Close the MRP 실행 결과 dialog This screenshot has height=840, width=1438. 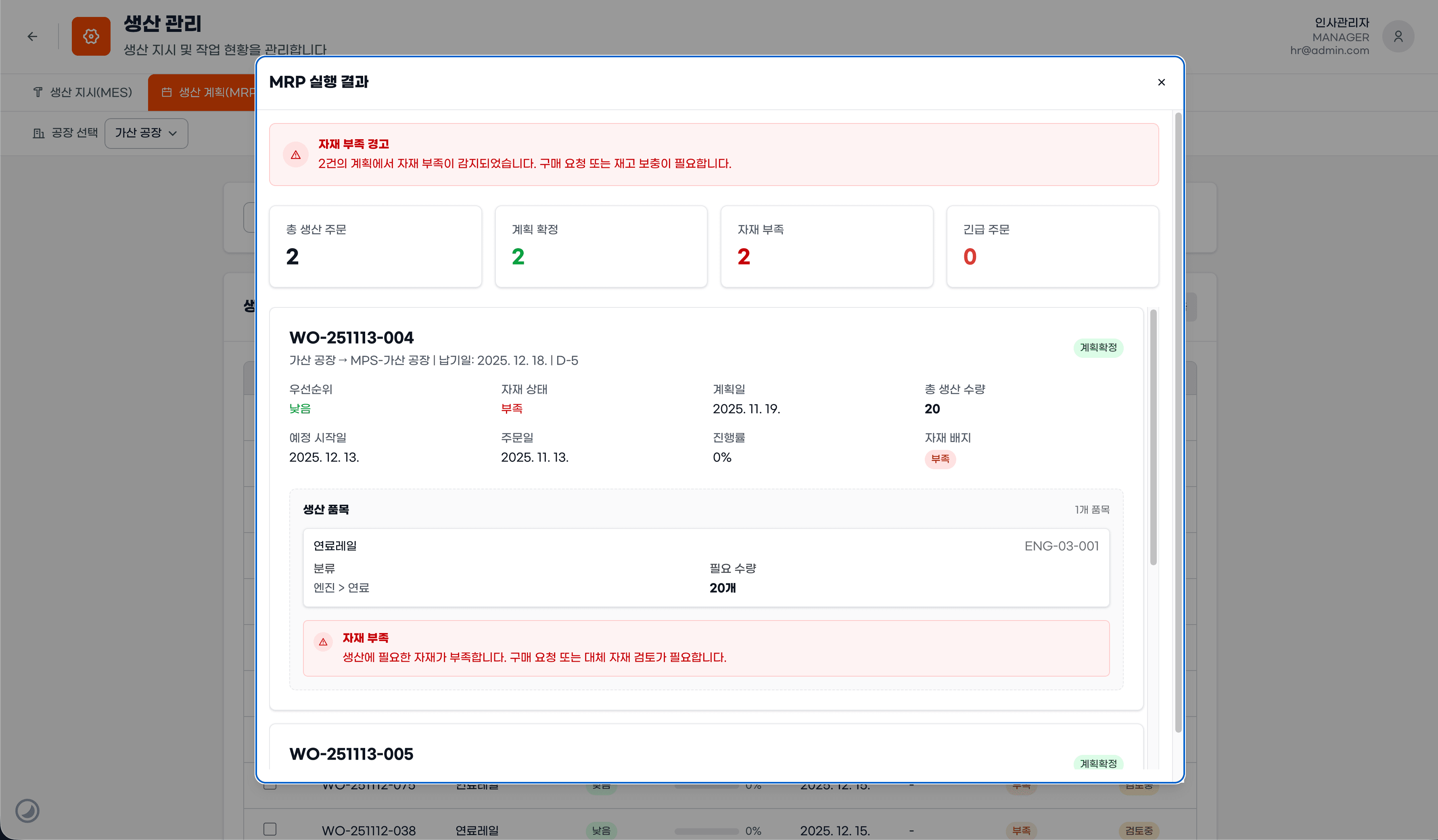coord(1161,82)
